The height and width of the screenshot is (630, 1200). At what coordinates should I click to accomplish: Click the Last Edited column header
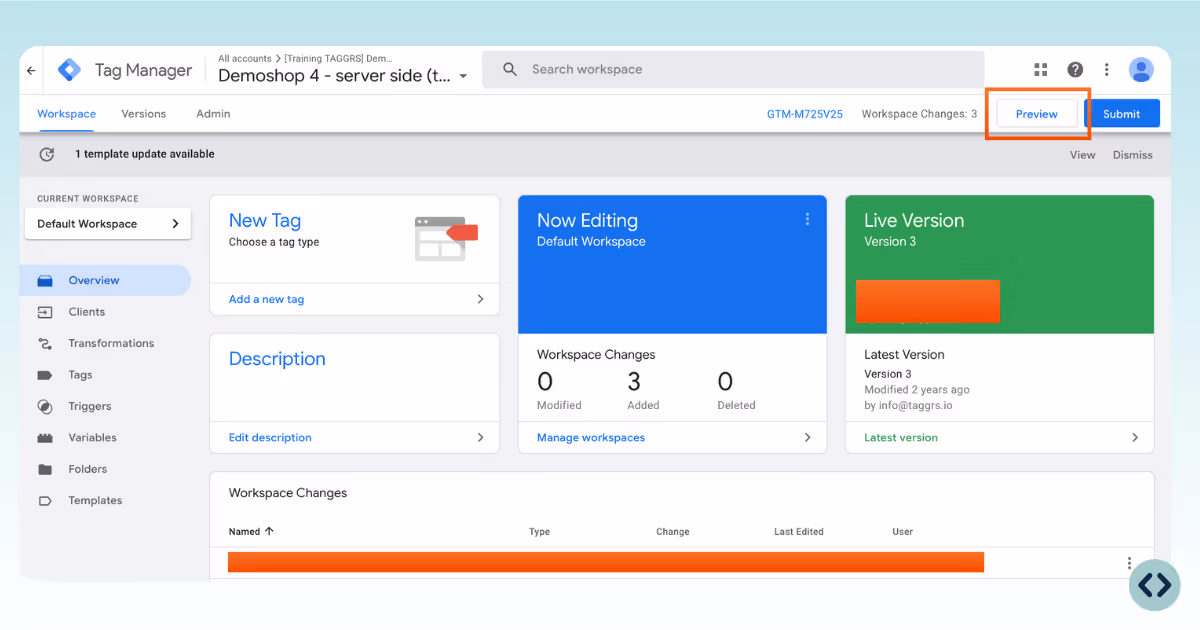(x=799, y=532)
